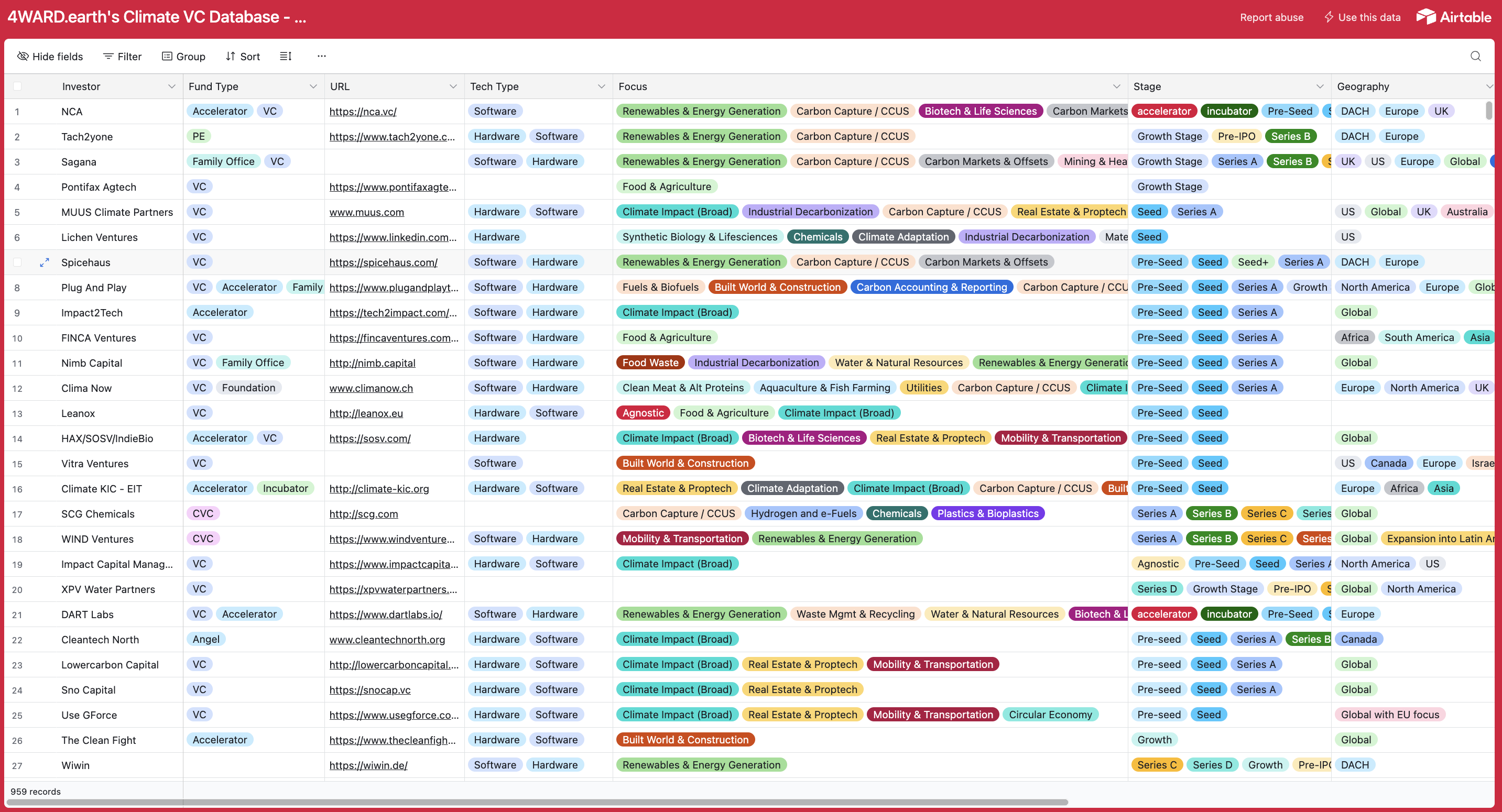Click the PE tag in Tach2yone row

(x=199, y=136)
